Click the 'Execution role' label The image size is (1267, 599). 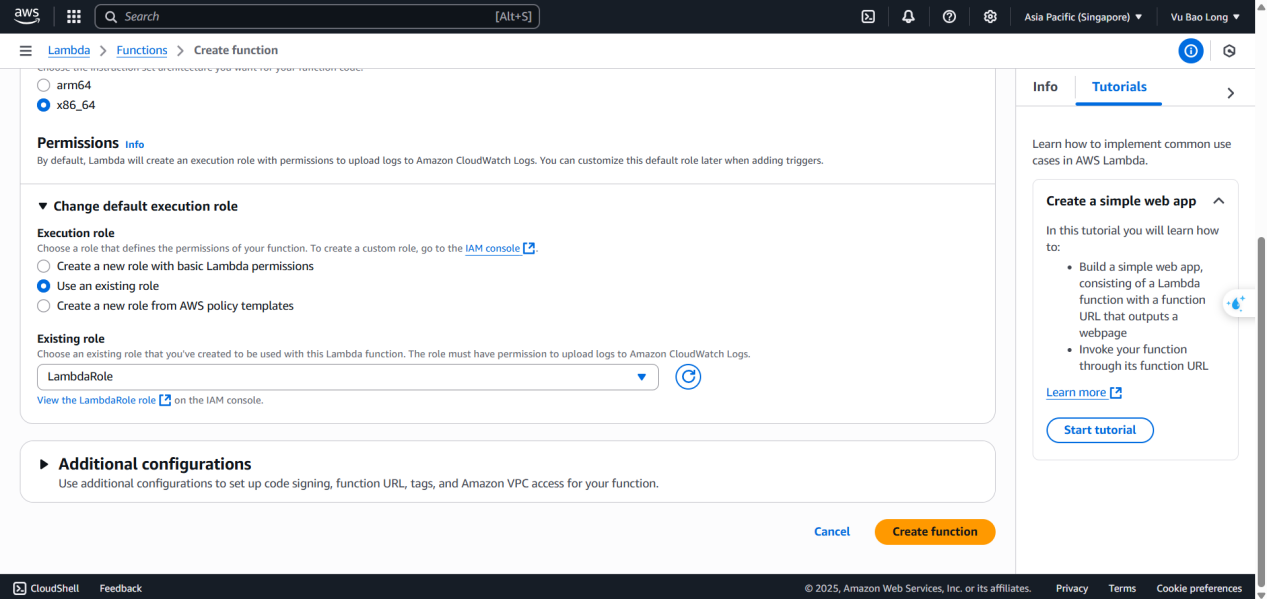pos(76,233)
